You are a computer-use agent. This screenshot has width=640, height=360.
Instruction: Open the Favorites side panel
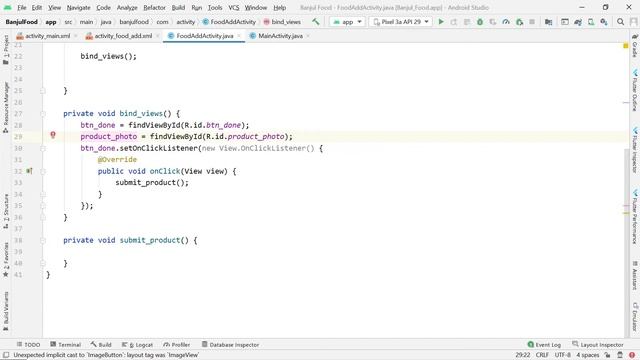tap(6, 260)
